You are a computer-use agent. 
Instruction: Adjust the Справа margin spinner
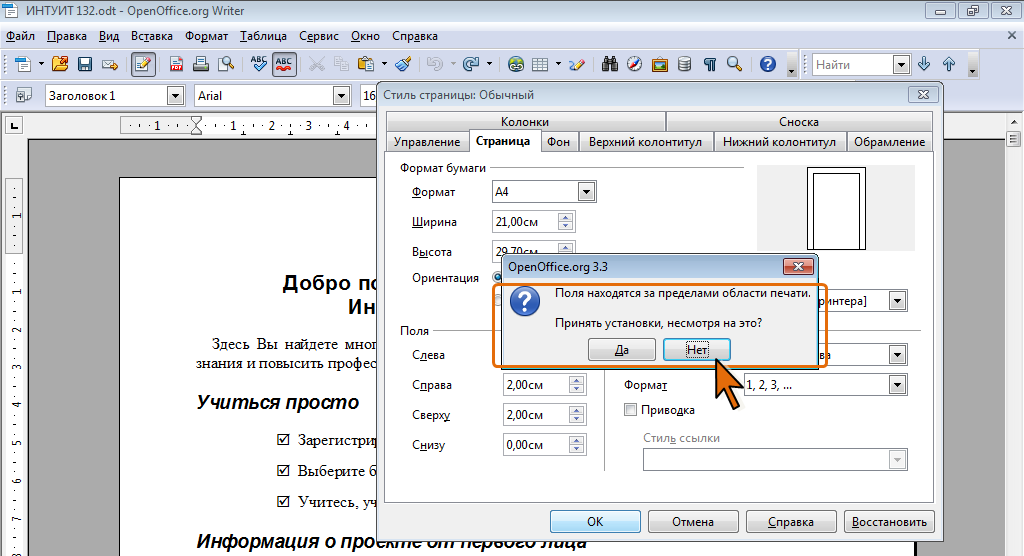point(576,385)
